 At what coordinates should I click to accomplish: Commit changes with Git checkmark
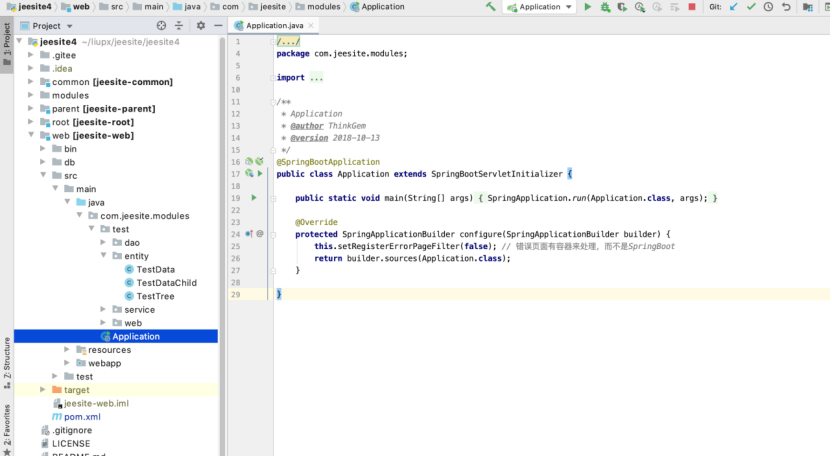pyautogui.click(x=751, y=7)
